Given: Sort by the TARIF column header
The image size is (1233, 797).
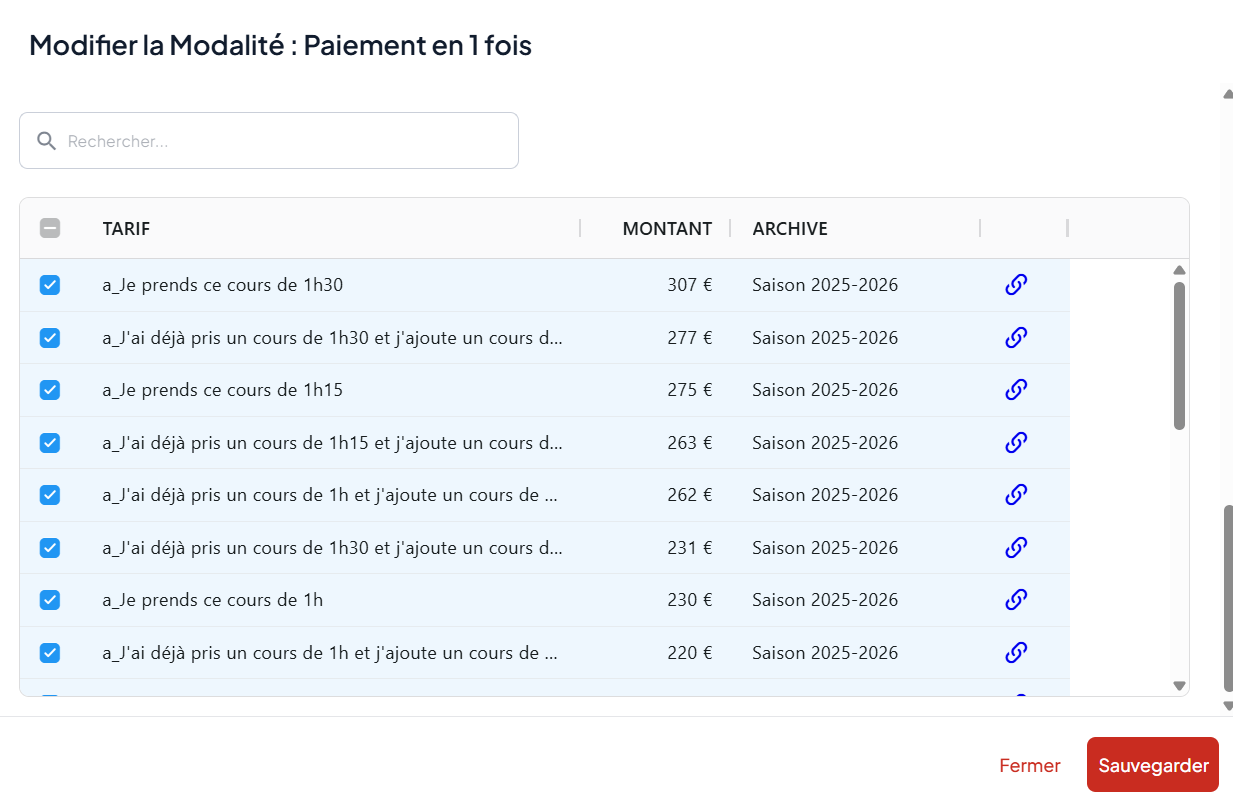Looking at the screenshot, I should (126, 229).
